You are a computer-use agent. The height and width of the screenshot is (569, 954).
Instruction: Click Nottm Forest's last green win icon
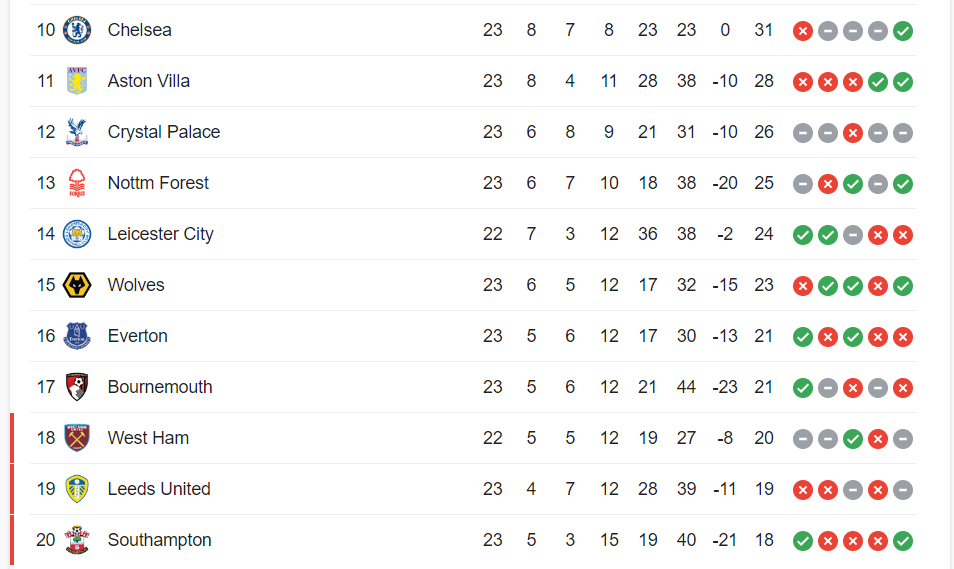pos(903,184)
